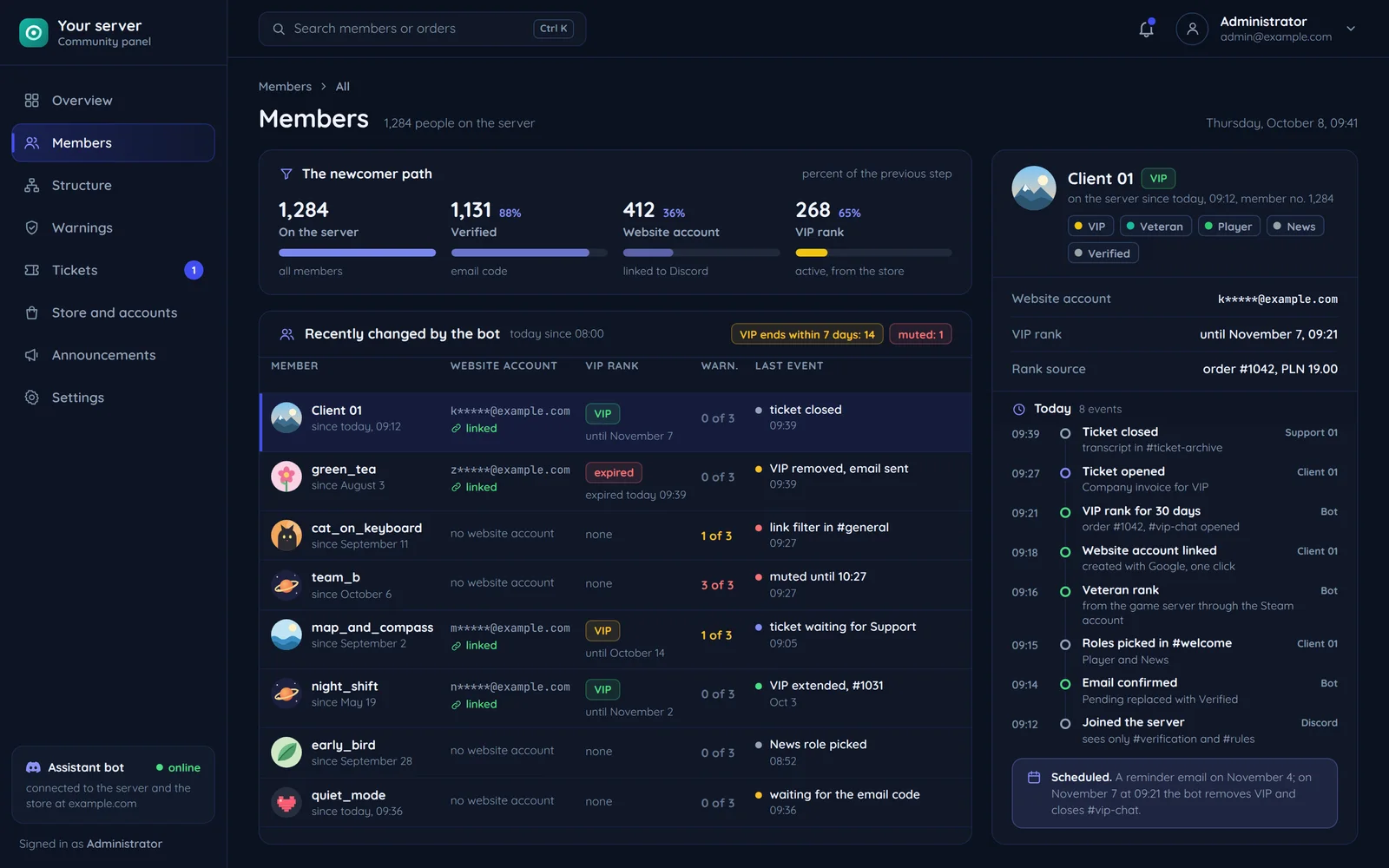The width and height of the screenshot is (1389, 868).
Task: Click team_b member name
Action: pyautogui.click(x=336, y=577)
